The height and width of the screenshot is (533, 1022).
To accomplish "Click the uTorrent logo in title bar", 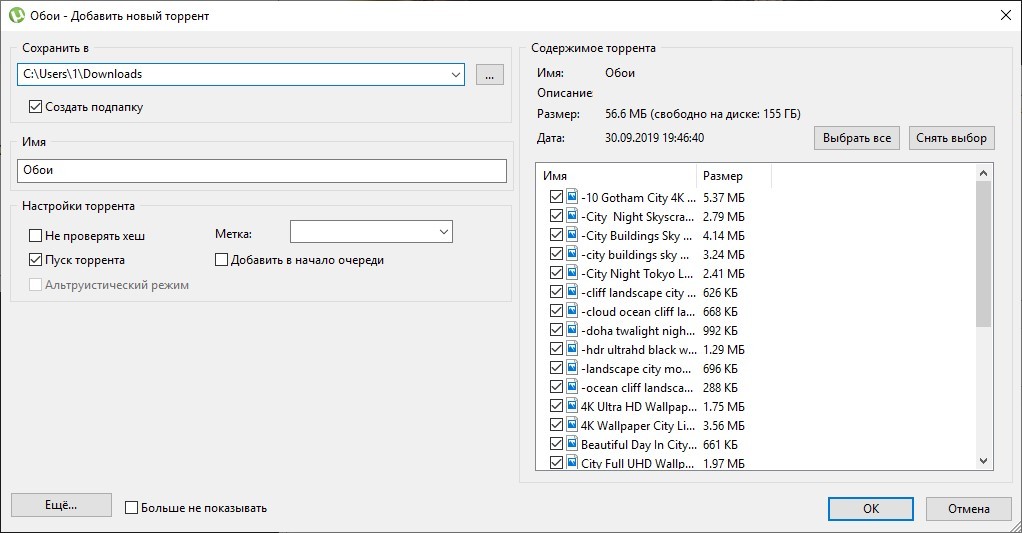I will (17, 17).
